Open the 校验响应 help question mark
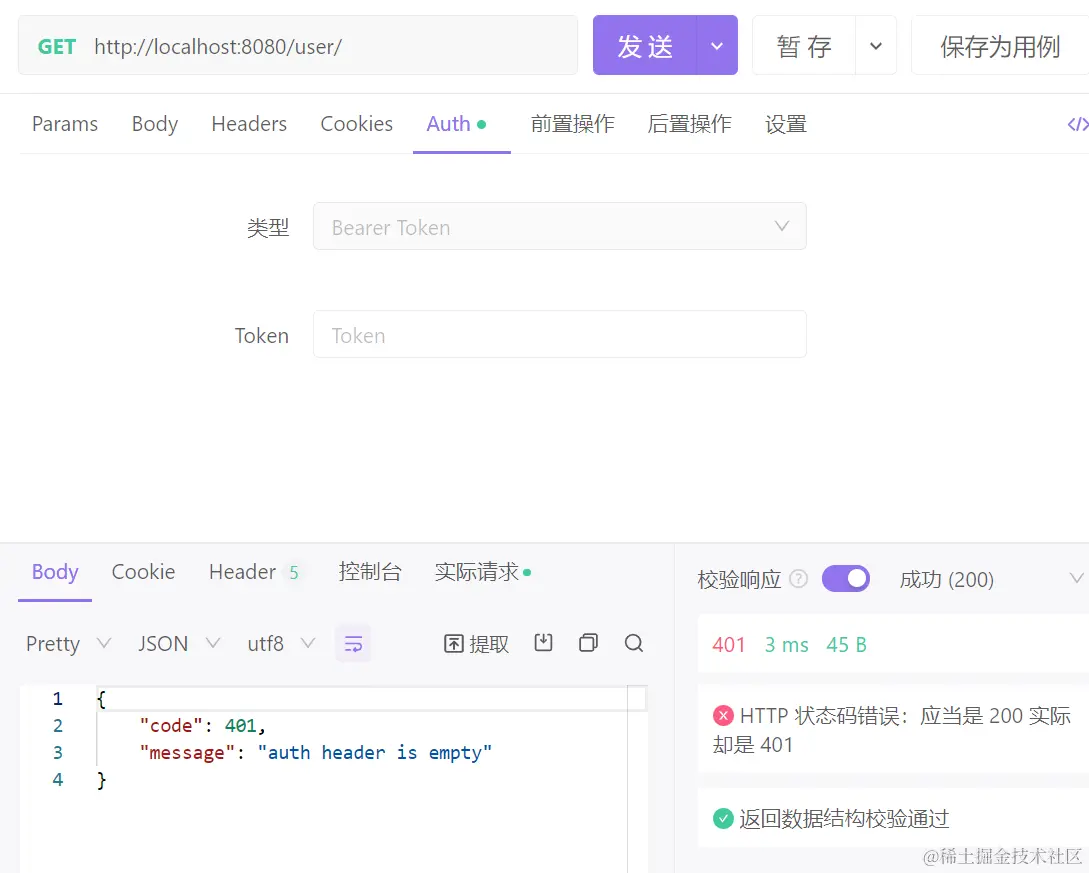Image resolution: width=1089 pixels, height=873 pixels. point(799,579)
